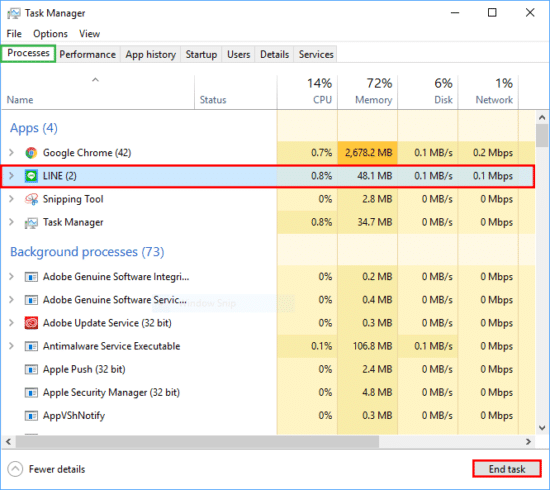The width and height of the screenshot is (550, 490).
Task: Sort processes by Disk column
Action: click(x=428, y=91)
